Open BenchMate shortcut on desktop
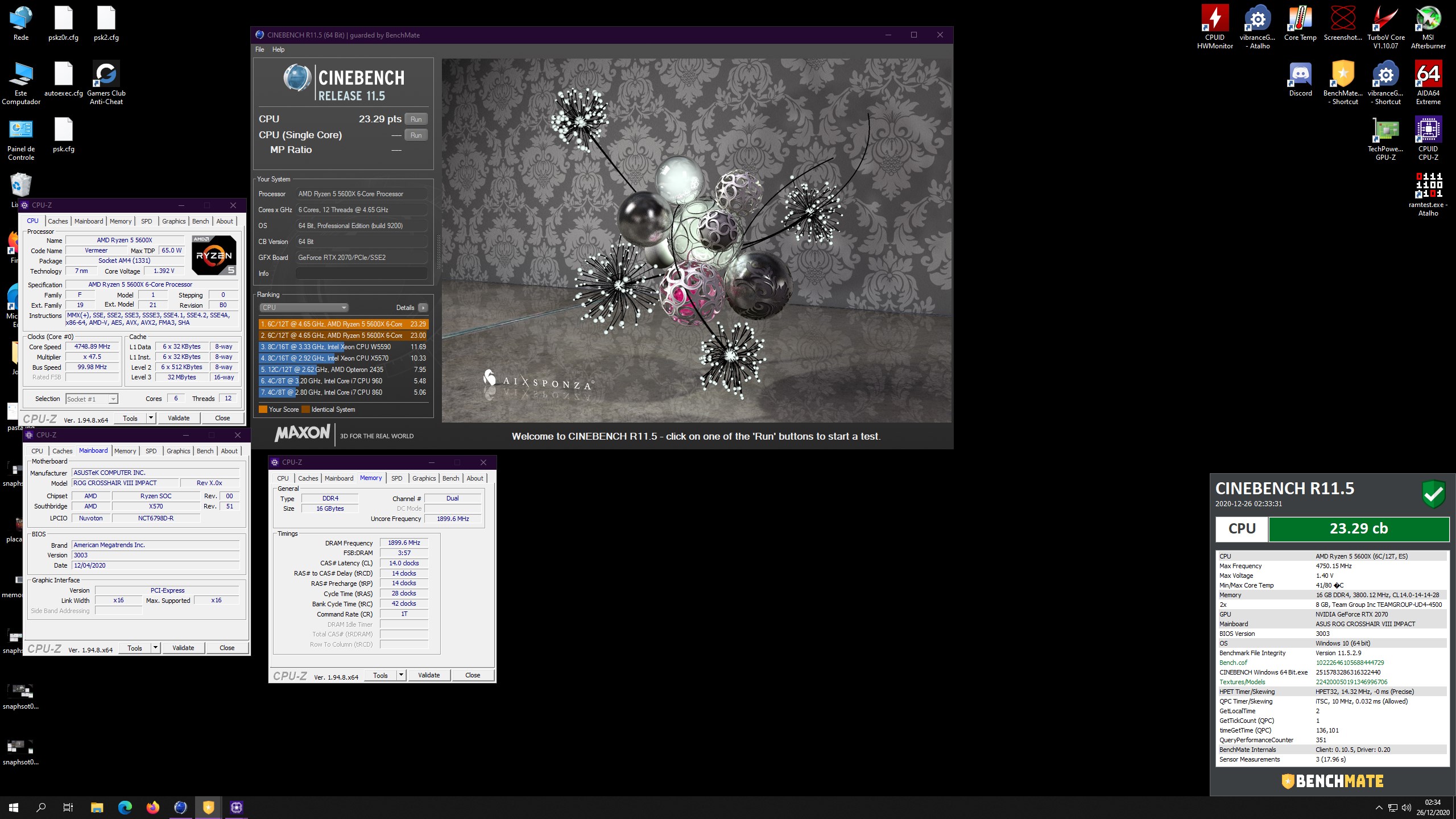Screen dimensions: 1456x819 pos(1343,82)
